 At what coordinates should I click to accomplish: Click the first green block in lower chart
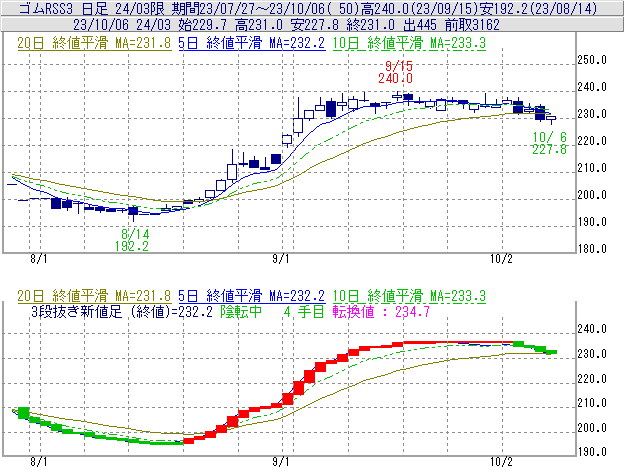24,413
